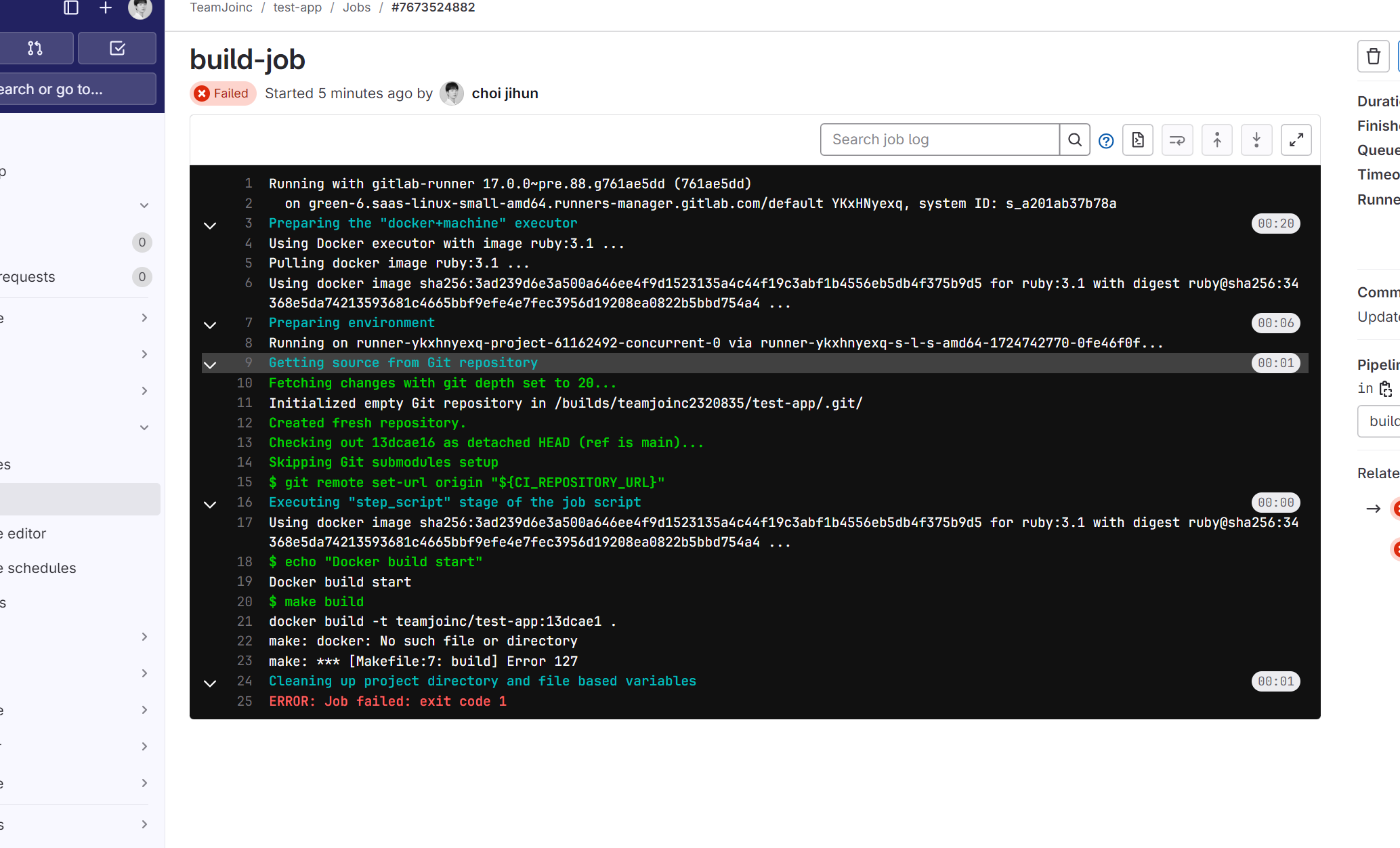
Task: Open pipeline schedules sidebar item
Action: coord(80,568)
